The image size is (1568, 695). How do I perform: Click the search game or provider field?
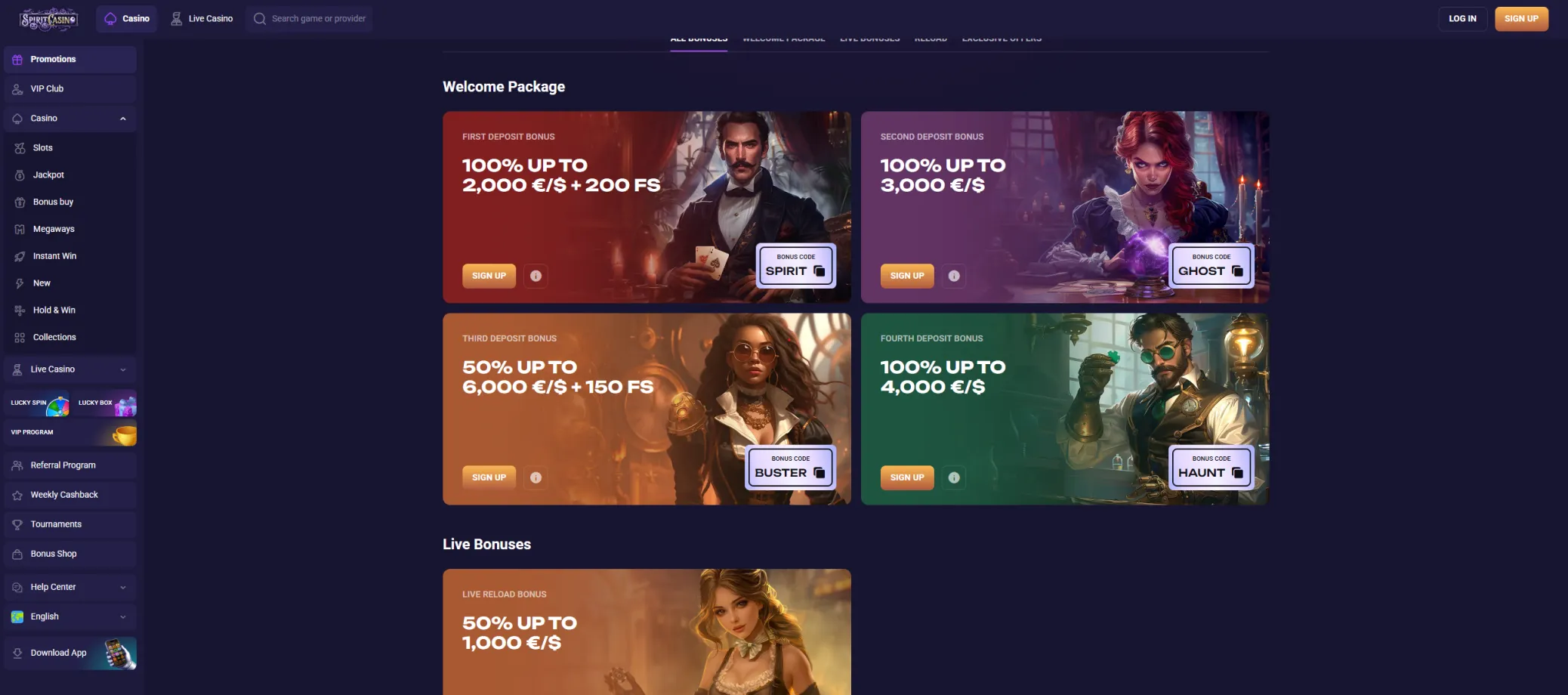309,19
